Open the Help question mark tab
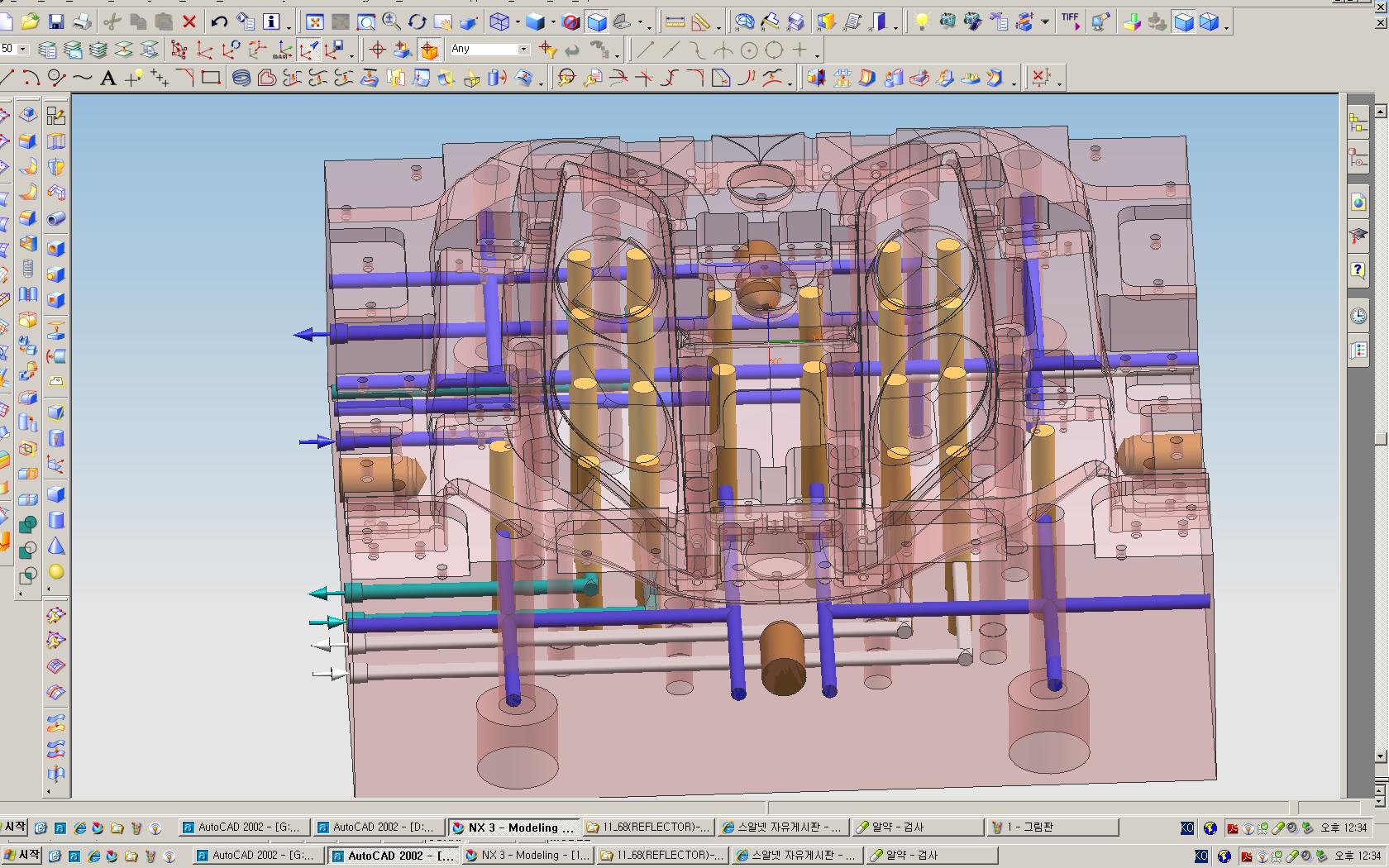The height and width of the screenshot is (868, 1389). click(x=1358, y=270)
